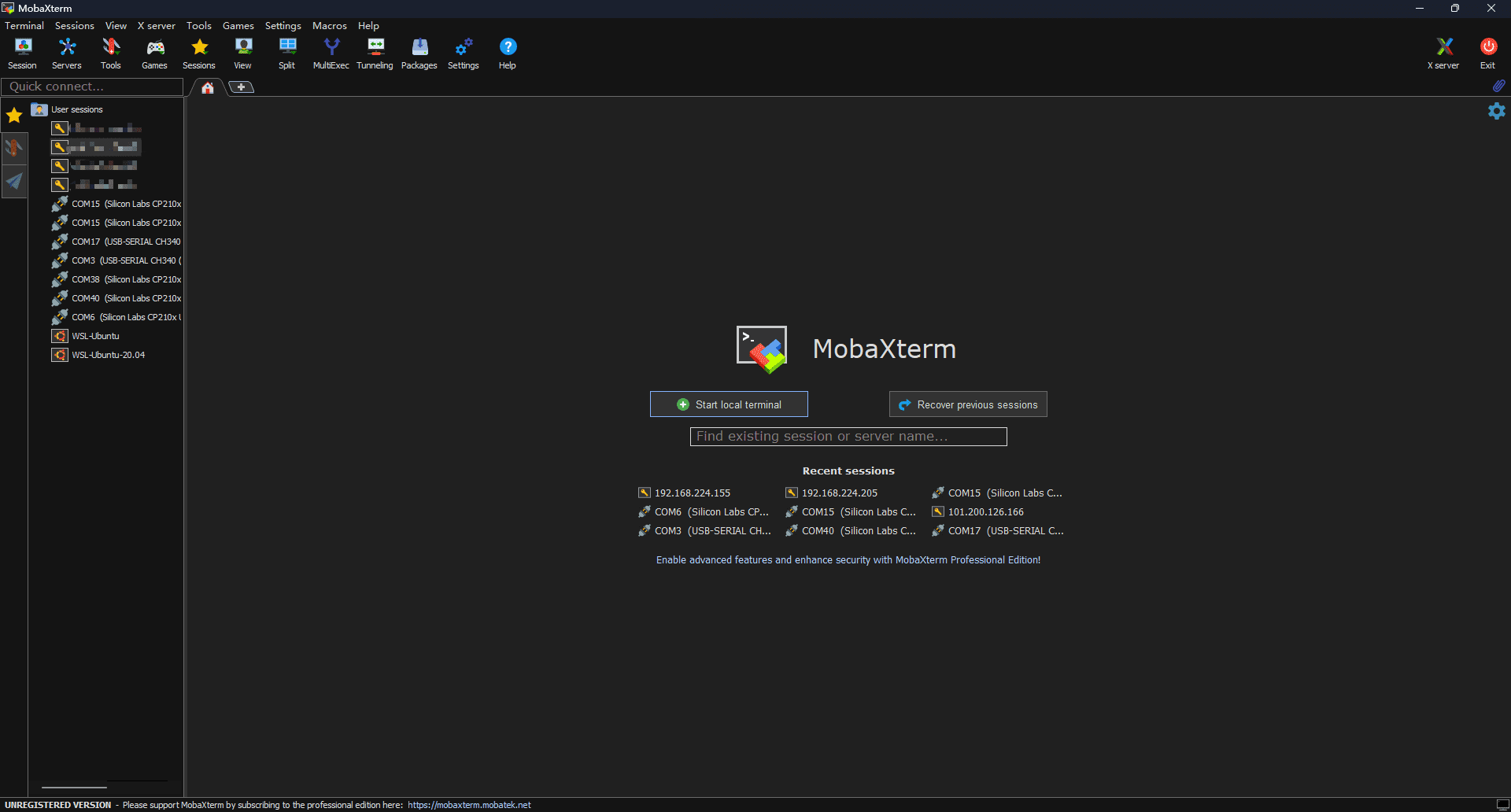This screenshot has width=1511, height=812.
Task: Click the Sessions star toolbar icon
Action: [199, 54]
